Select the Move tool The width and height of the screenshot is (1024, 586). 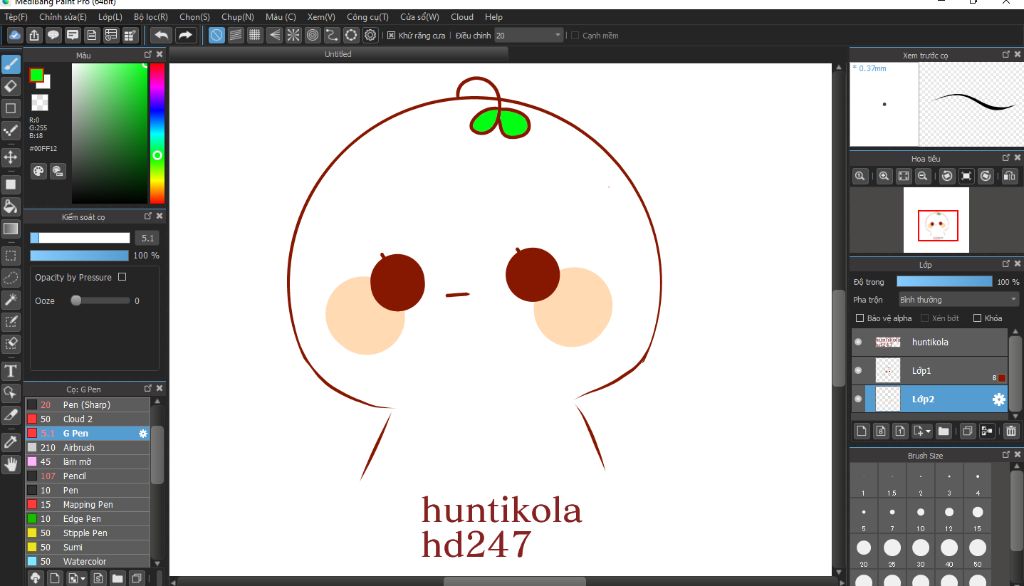[x=10, y=157]
